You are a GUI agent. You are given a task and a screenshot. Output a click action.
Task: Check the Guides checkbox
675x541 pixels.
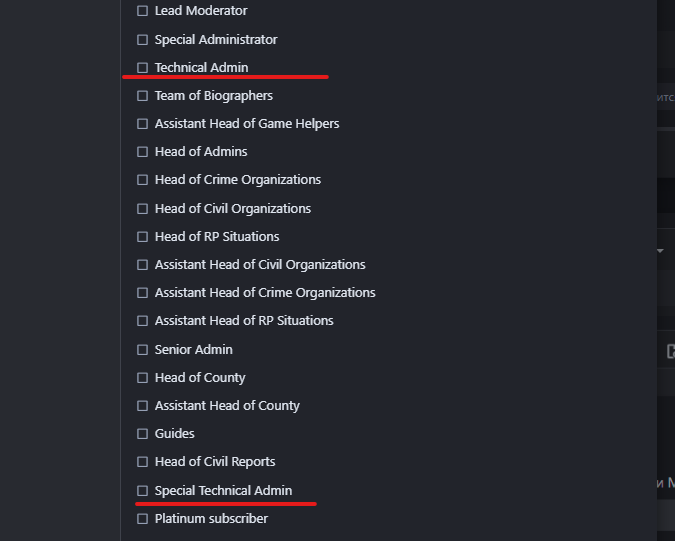click(x=142, y=434)
